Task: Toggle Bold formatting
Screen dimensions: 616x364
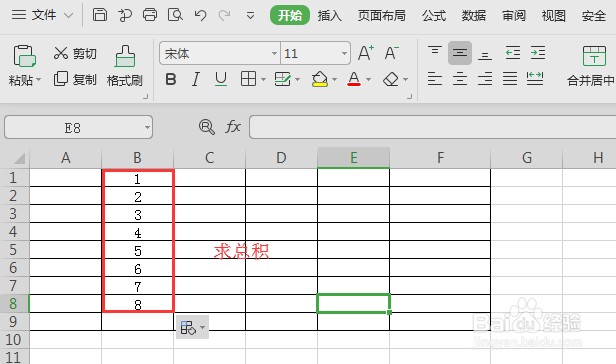Action: [171, 79]
